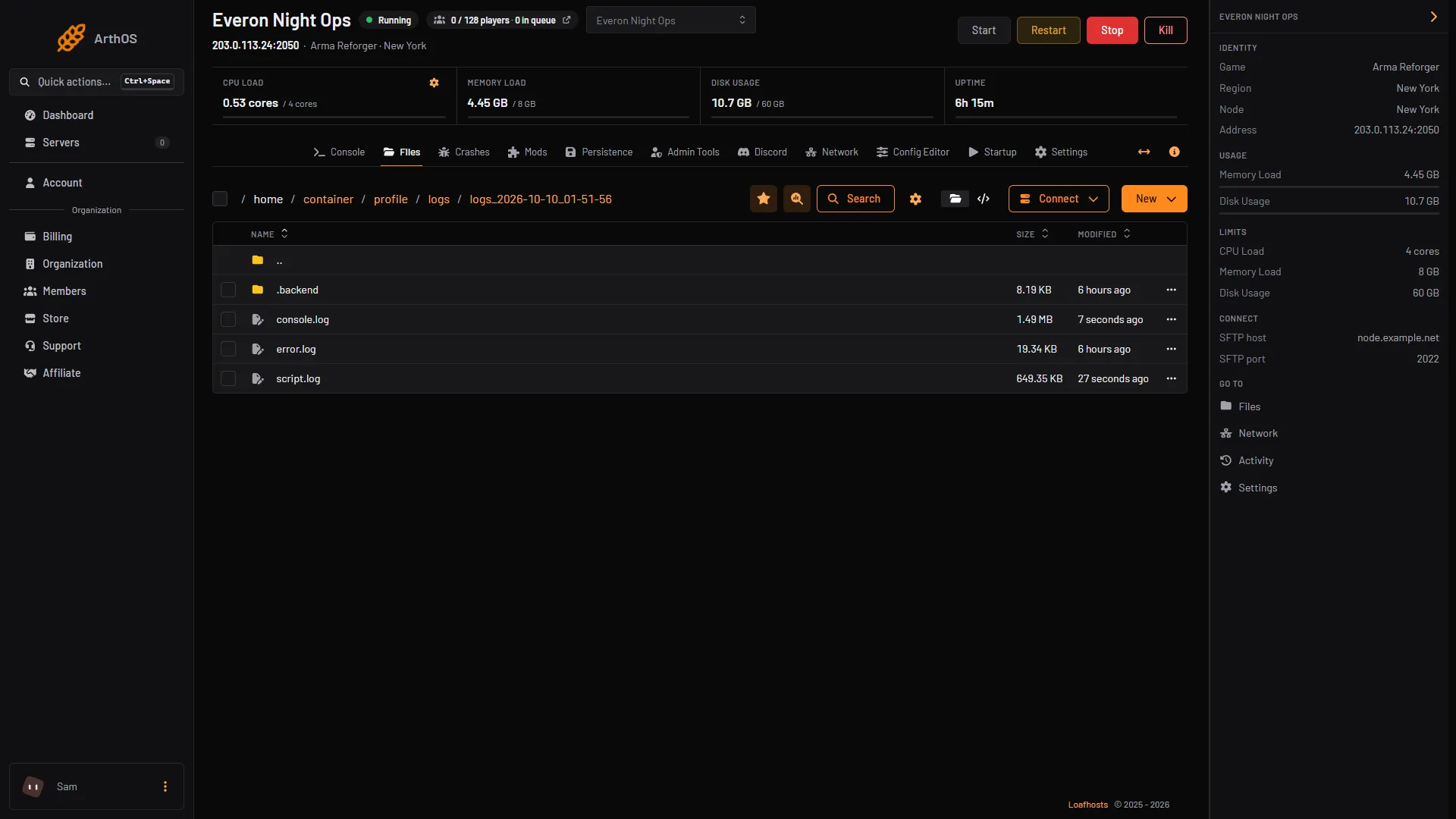Open the Config Editor tab
The image size is (1456, 819).
point(913,152)
